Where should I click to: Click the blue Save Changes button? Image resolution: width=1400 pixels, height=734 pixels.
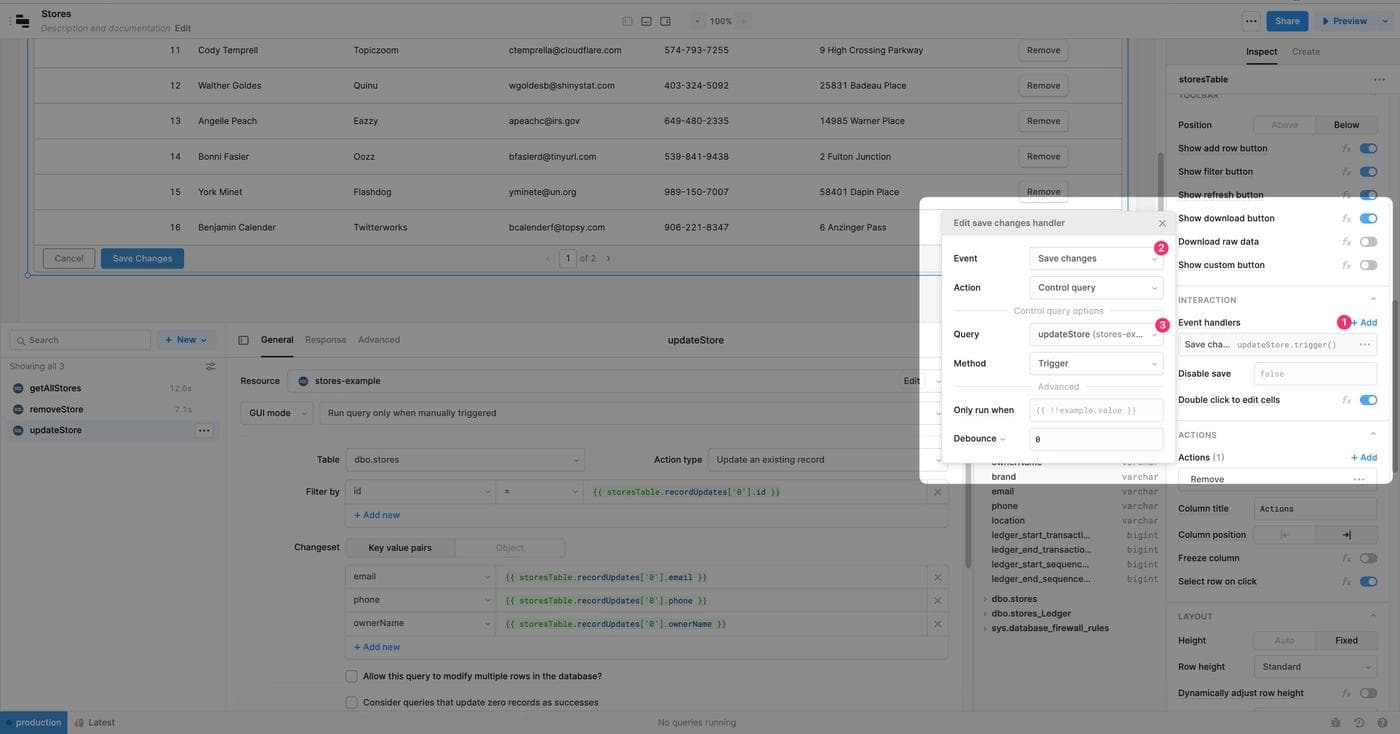click(142, 259)
